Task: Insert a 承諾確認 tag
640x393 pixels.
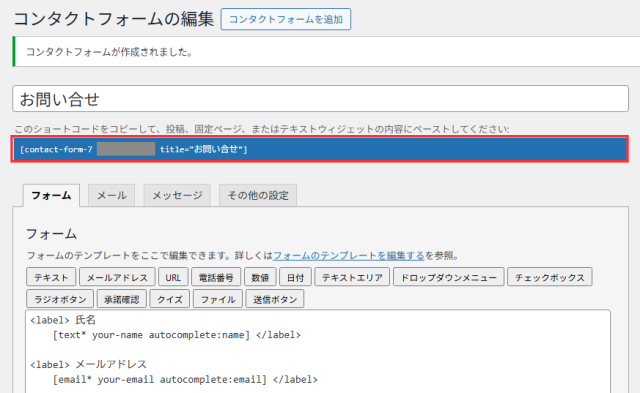Action: (122, 299)
